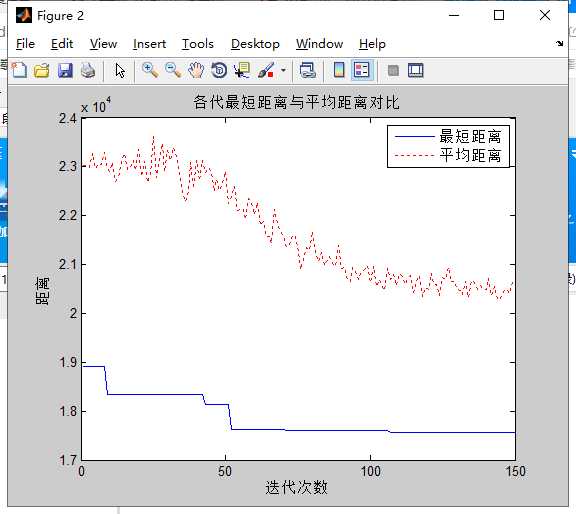Viewport: 576px width, 514px height.
Task: Select the Edit Plot arrow tool
Action: click(120, 70)
